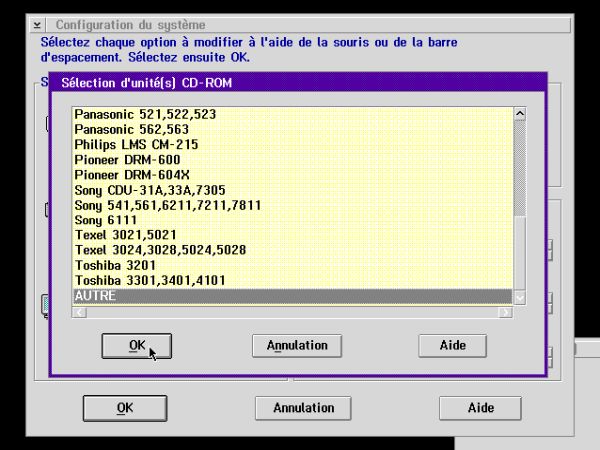The width and height of the screenshot is (600, 450).
Task: Select Texel 3024,3028,5024,5028
Action: [x=293, y=250]
